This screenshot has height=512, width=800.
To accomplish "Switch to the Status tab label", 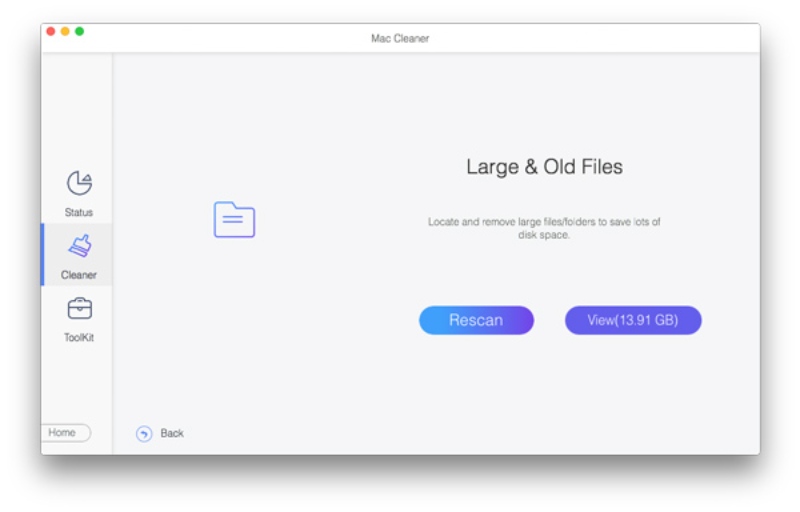I will tap(79, 212).
